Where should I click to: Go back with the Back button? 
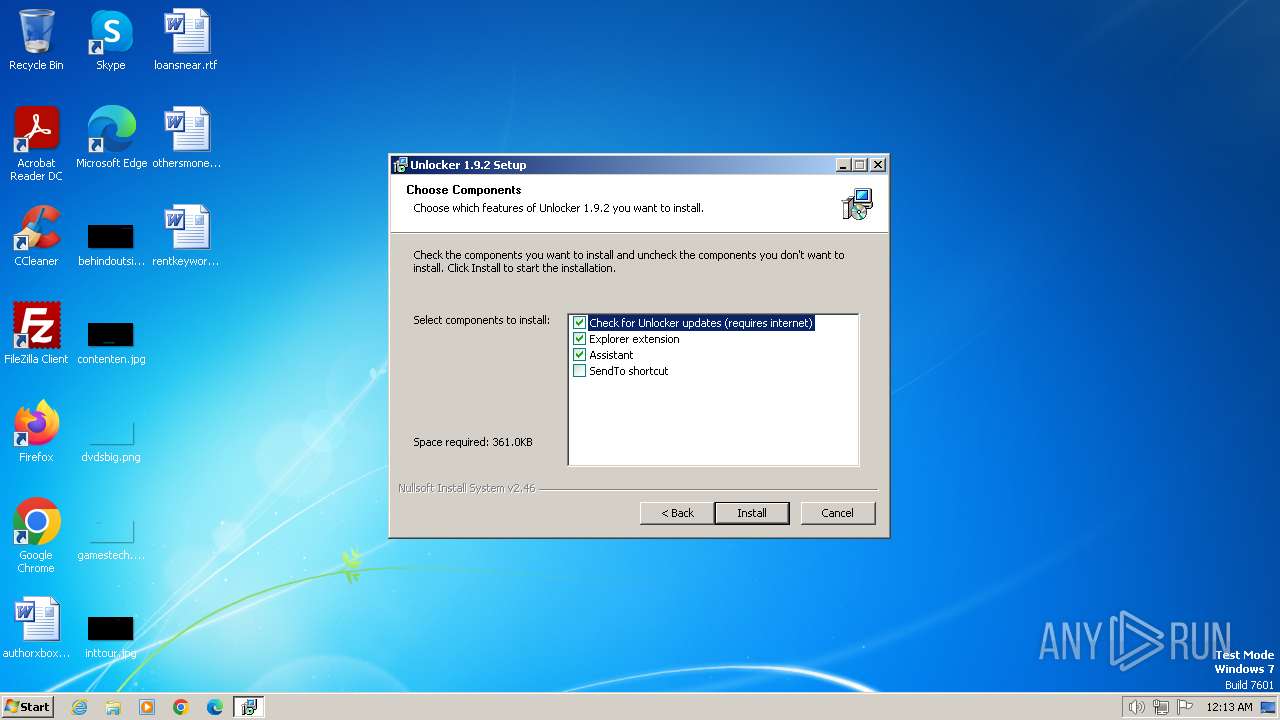677,513
